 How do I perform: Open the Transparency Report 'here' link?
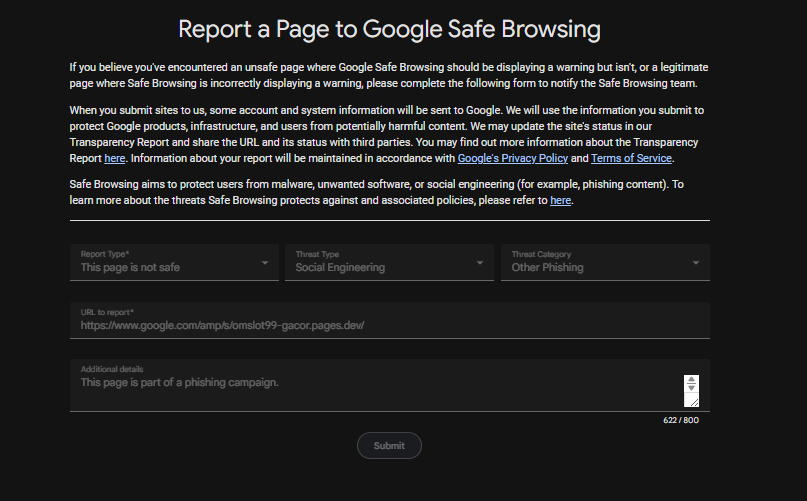point(115,159)
